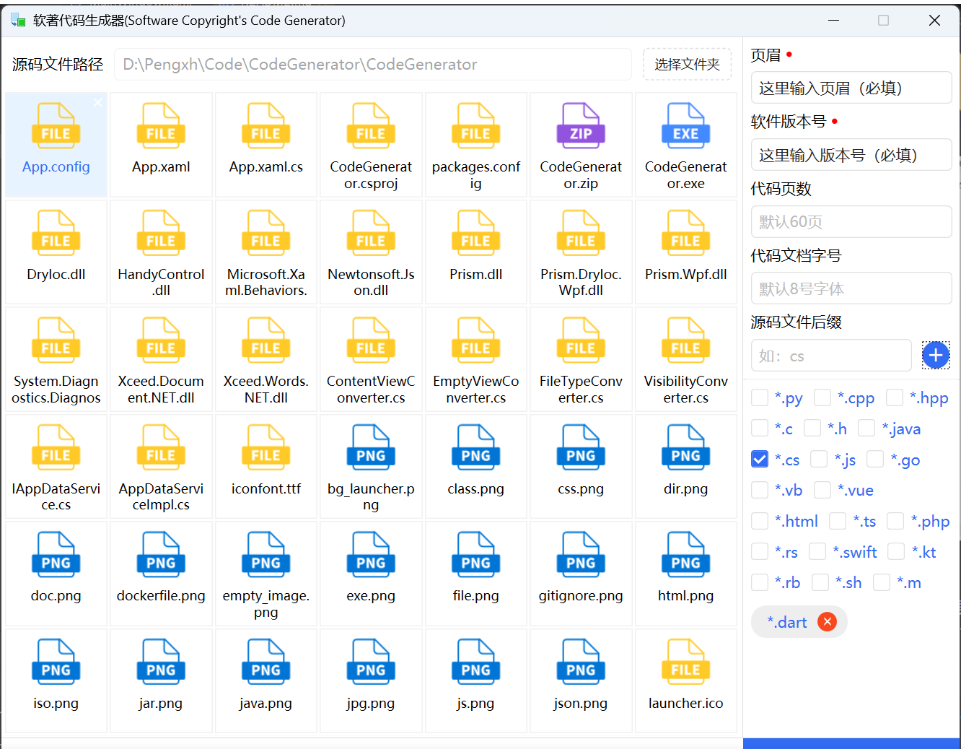Screen dimensions: 965x750
Task: Click the iconfont.ttf file icon
Action: (x=266, y=449)
